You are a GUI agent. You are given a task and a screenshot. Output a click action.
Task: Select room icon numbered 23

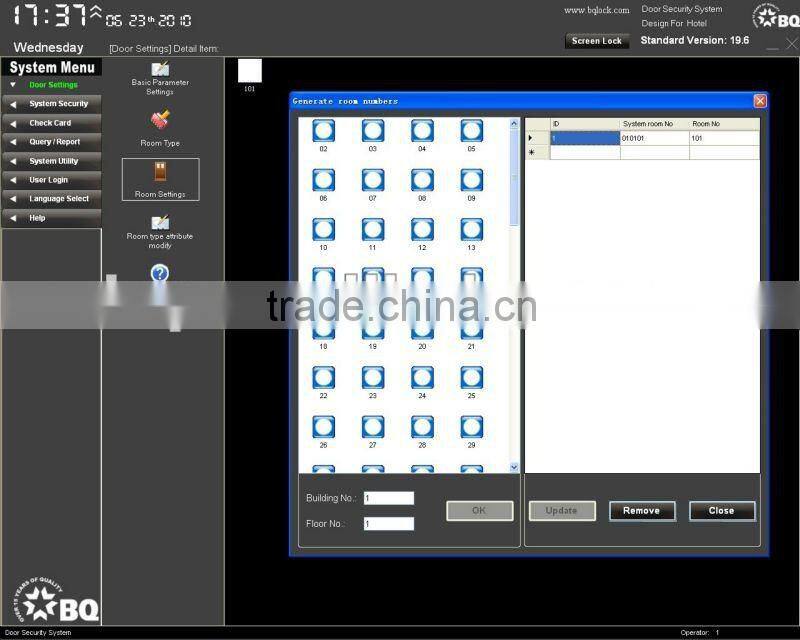pyautogui.click(x=372, y=378)
